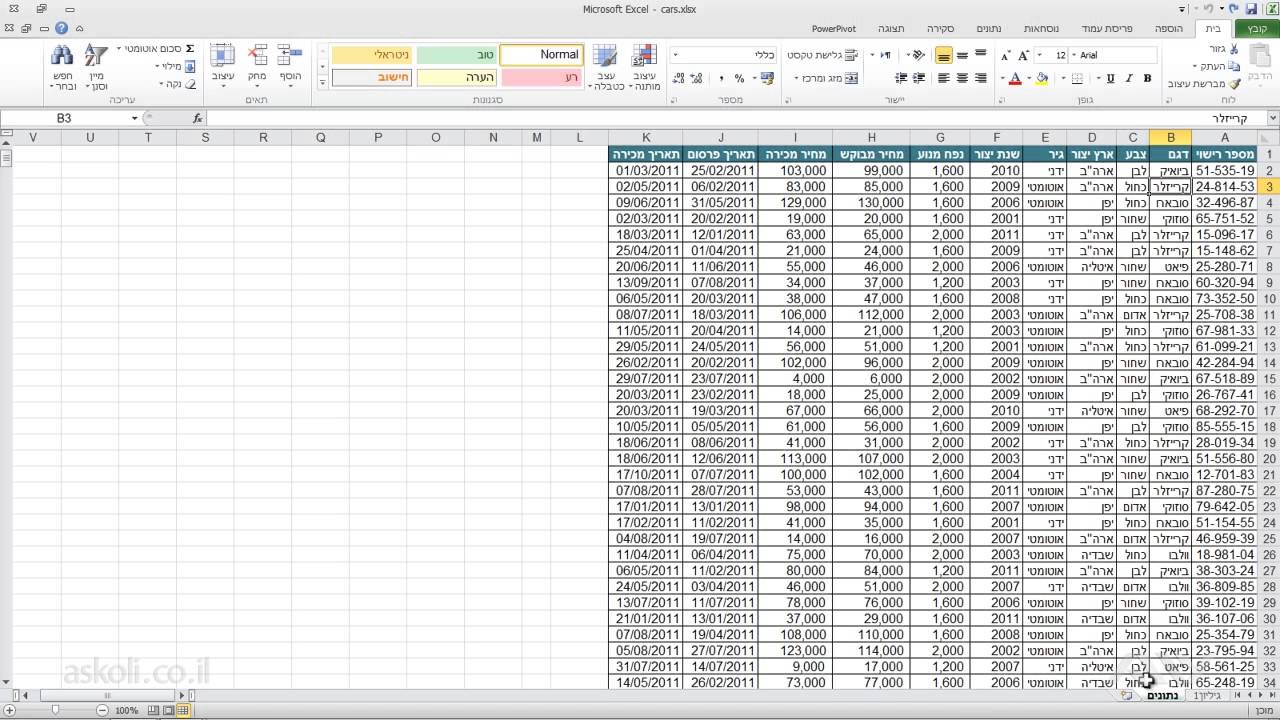The height and width of the screenshot is (720, 1280).
Task: Open the number format (כללי) combo box
Action: pyautogui.click(x=723, y=55)
